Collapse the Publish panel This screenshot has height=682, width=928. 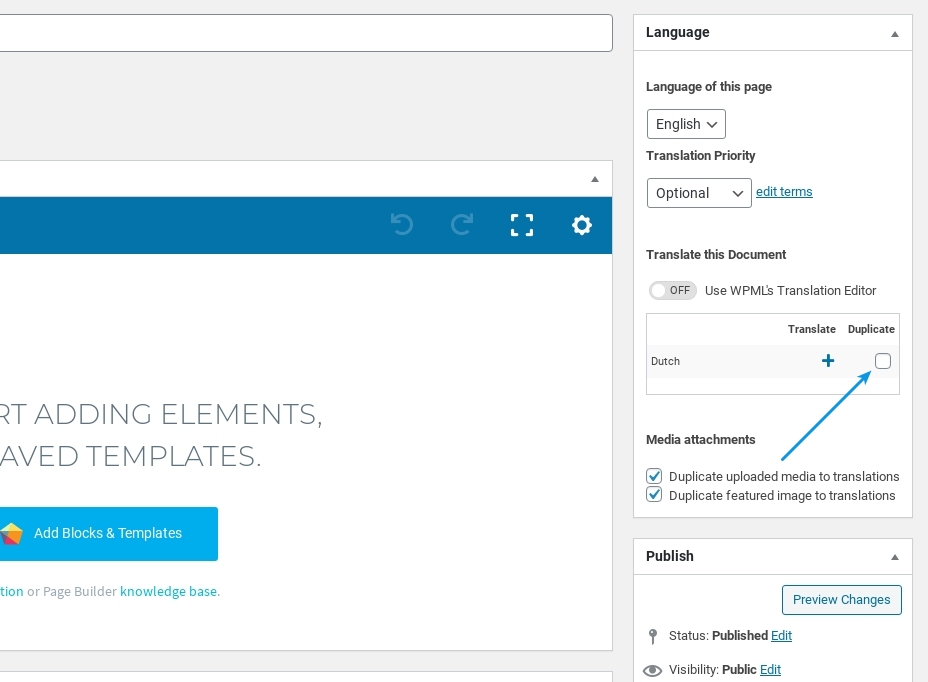tap(895, 557)
